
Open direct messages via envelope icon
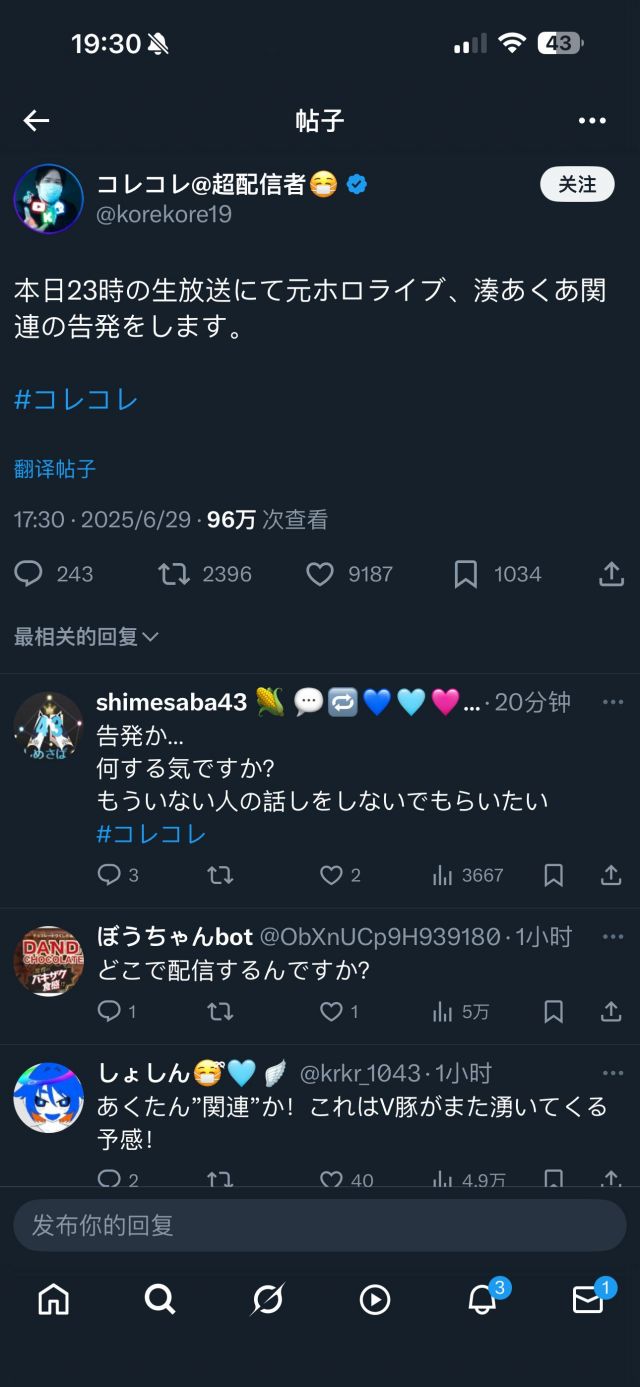tap(588, 1300)
